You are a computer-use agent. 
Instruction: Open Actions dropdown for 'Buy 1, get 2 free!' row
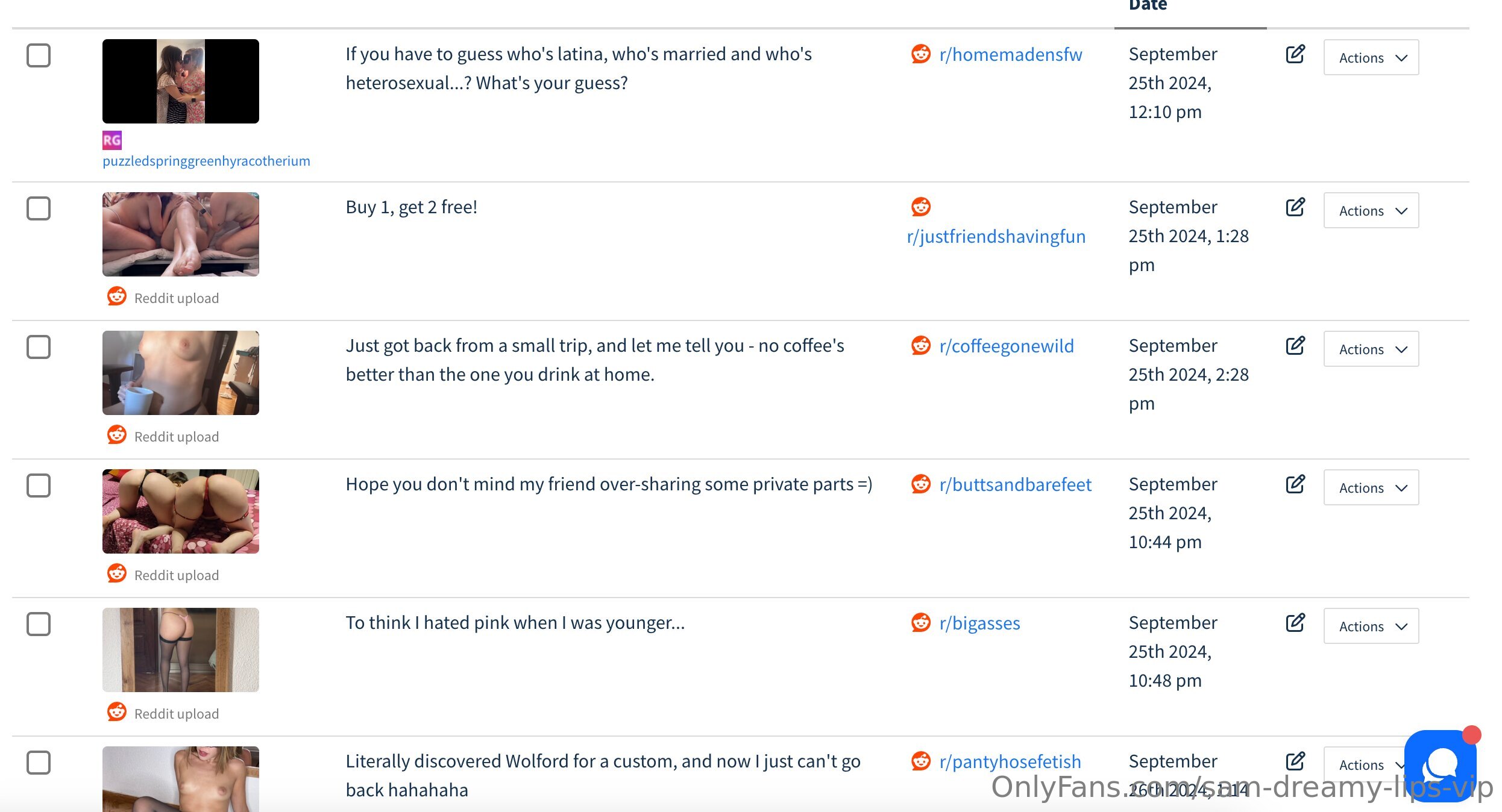(x=1371, y=211)
